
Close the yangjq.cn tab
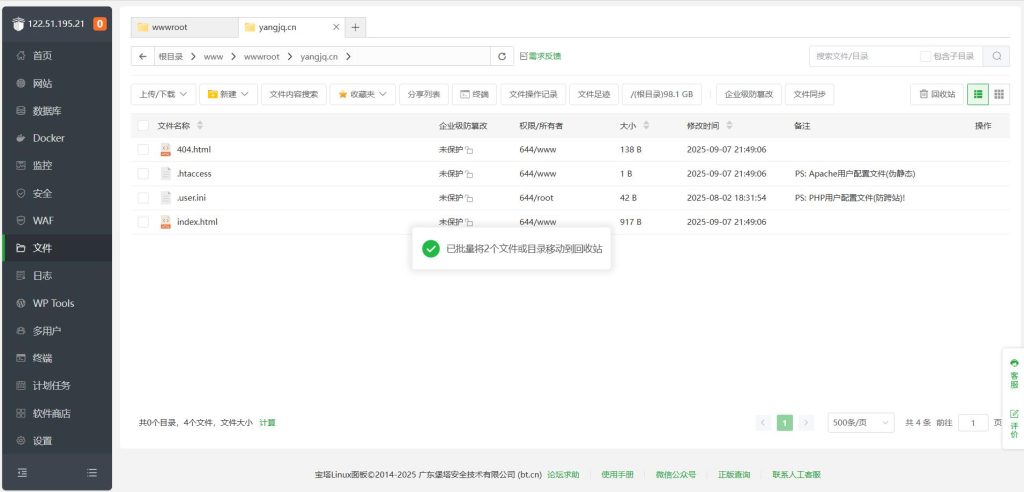(336, 27)
